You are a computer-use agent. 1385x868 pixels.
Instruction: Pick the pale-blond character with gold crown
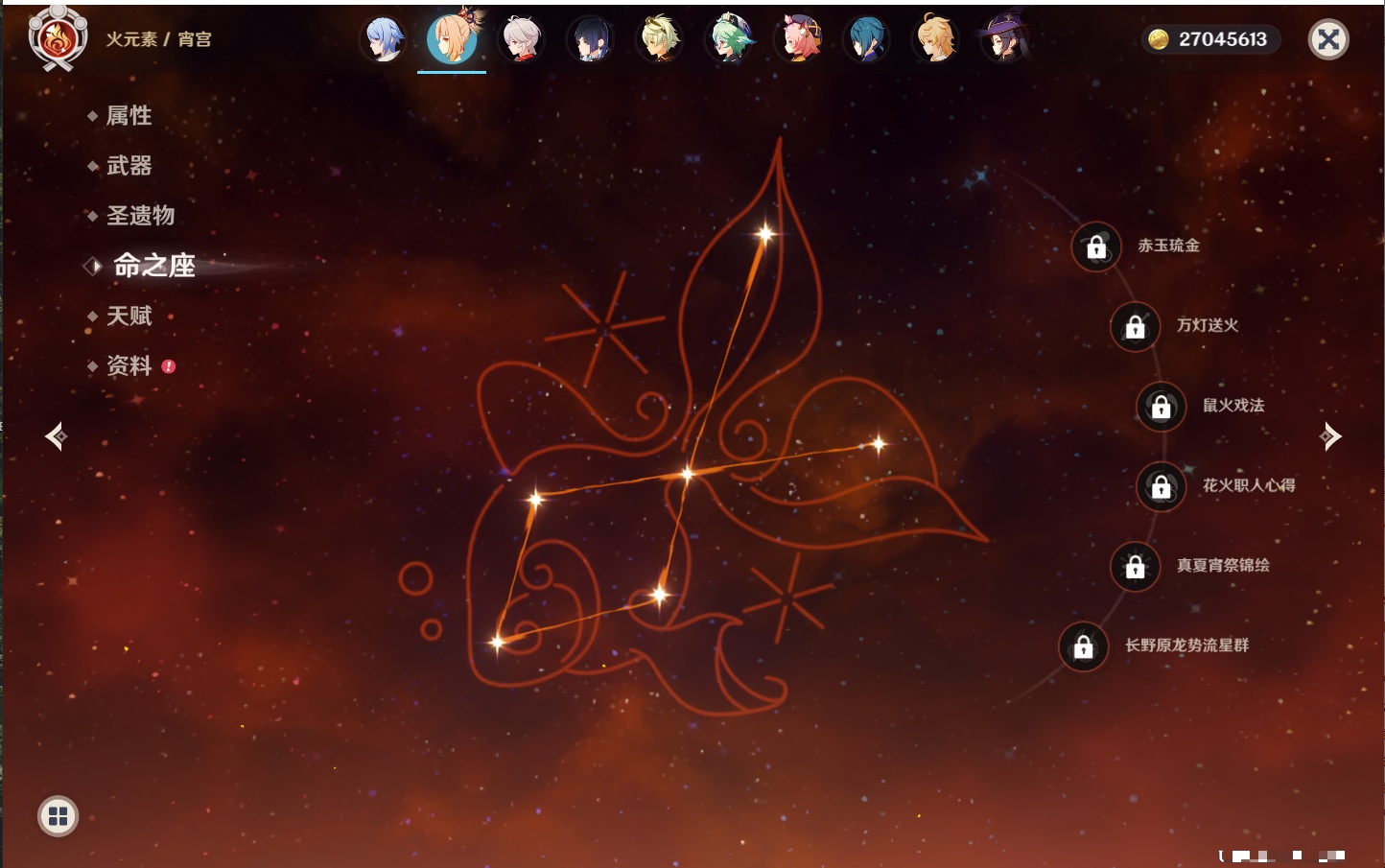point(660,39)
